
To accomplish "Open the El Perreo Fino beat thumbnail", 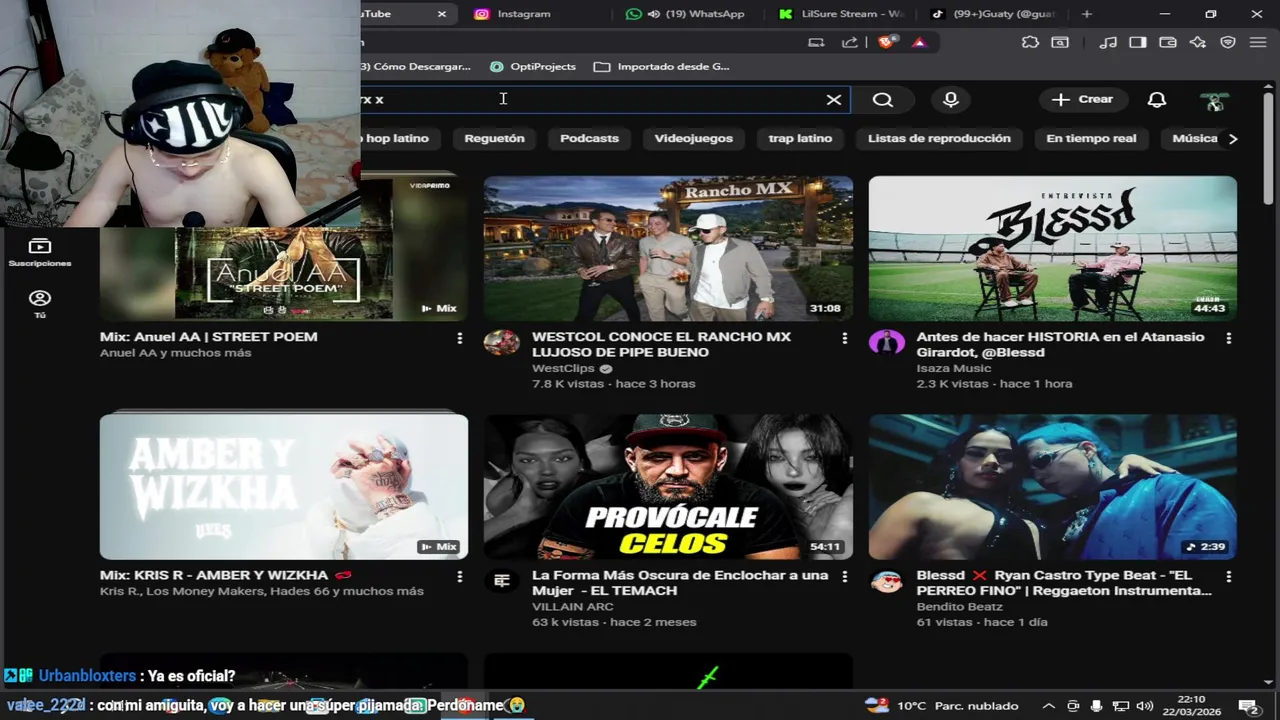I will pyautogui.click(x=1052, y=487).
